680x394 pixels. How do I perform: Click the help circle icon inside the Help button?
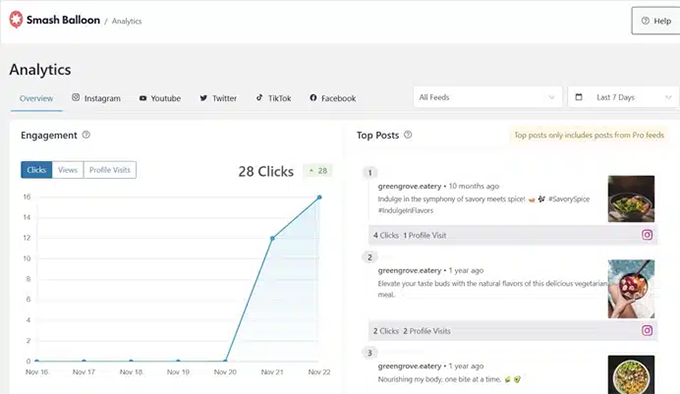(645, 20)
